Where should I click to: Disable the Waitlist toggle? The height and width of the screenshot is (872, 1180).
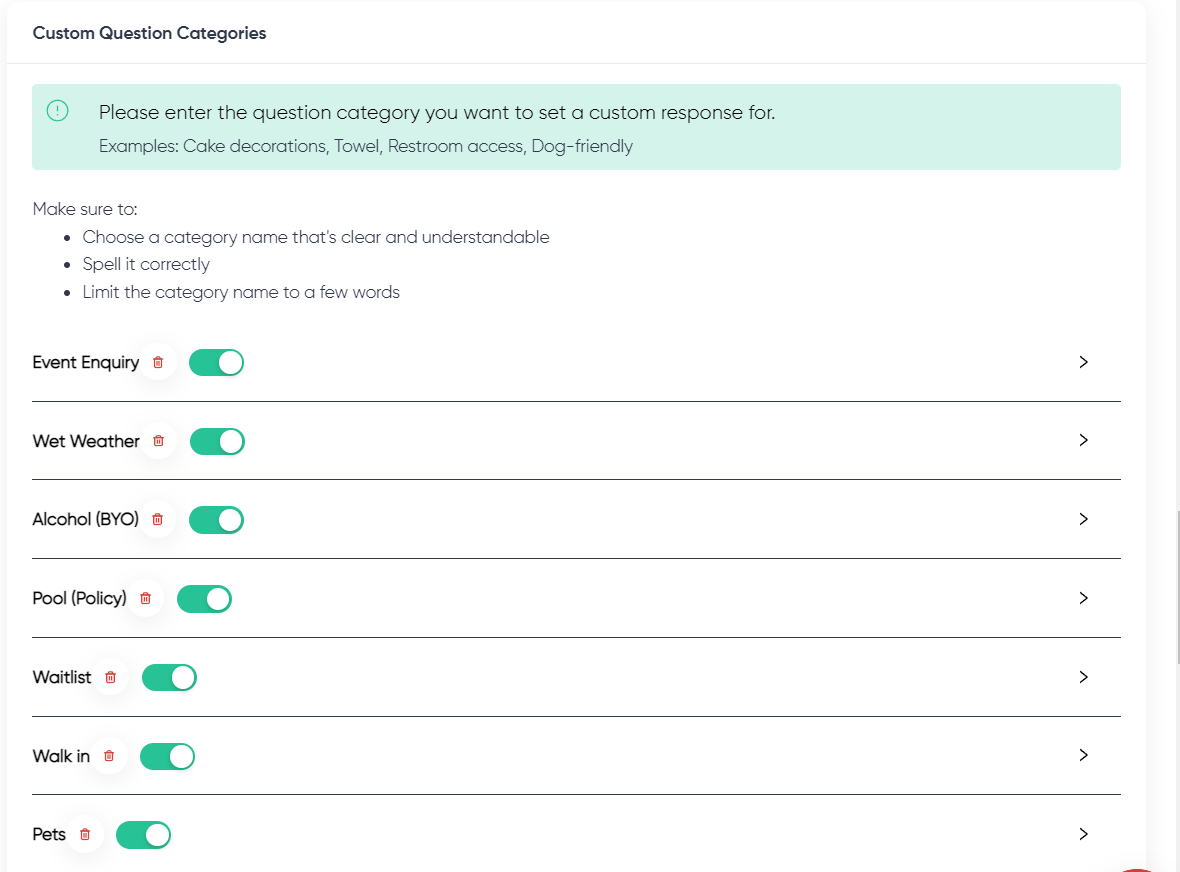tap(170, 677)
